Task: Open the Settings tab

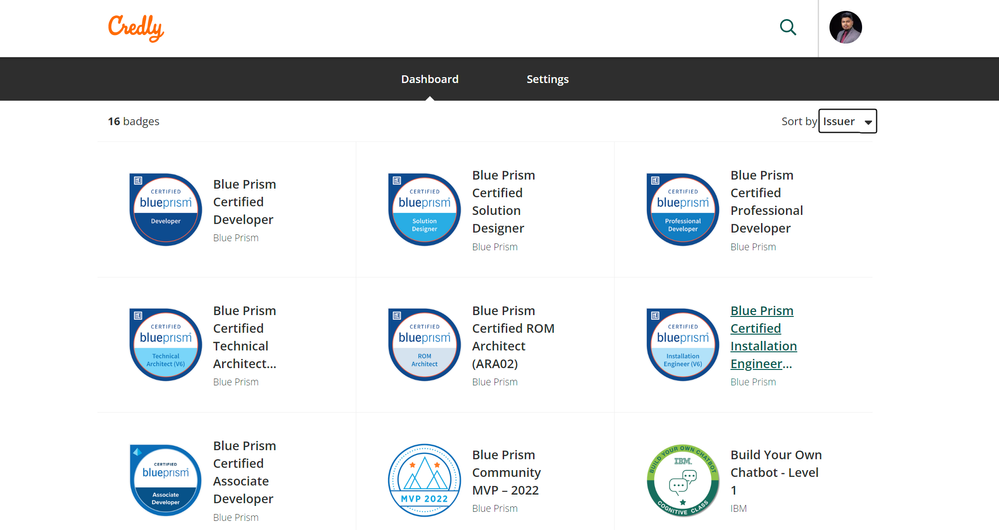Action: click(547, 79)
